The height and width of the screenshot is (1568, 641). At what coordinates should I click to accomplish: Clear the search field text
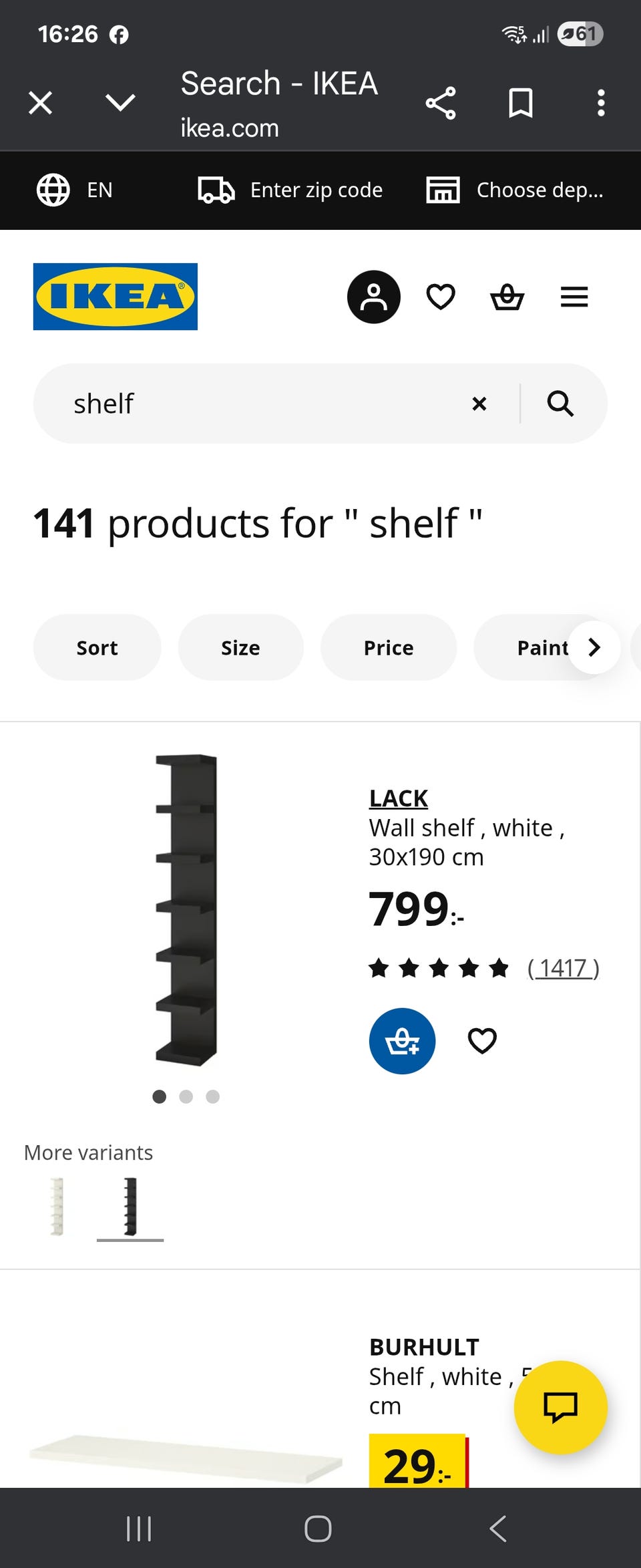click(479, 404)
